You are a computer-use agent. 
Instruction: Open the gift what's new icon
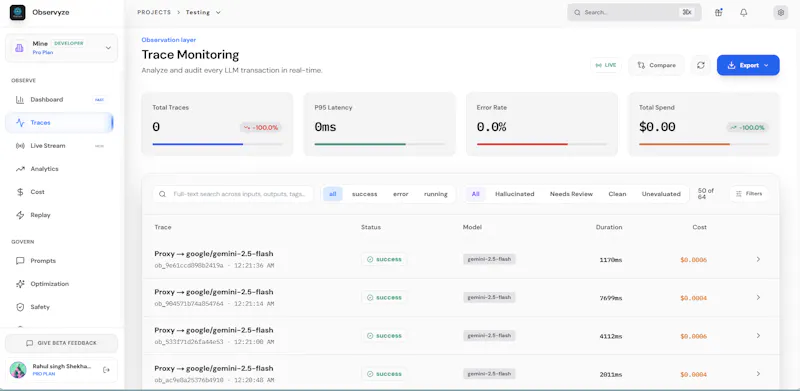point(718,12)
